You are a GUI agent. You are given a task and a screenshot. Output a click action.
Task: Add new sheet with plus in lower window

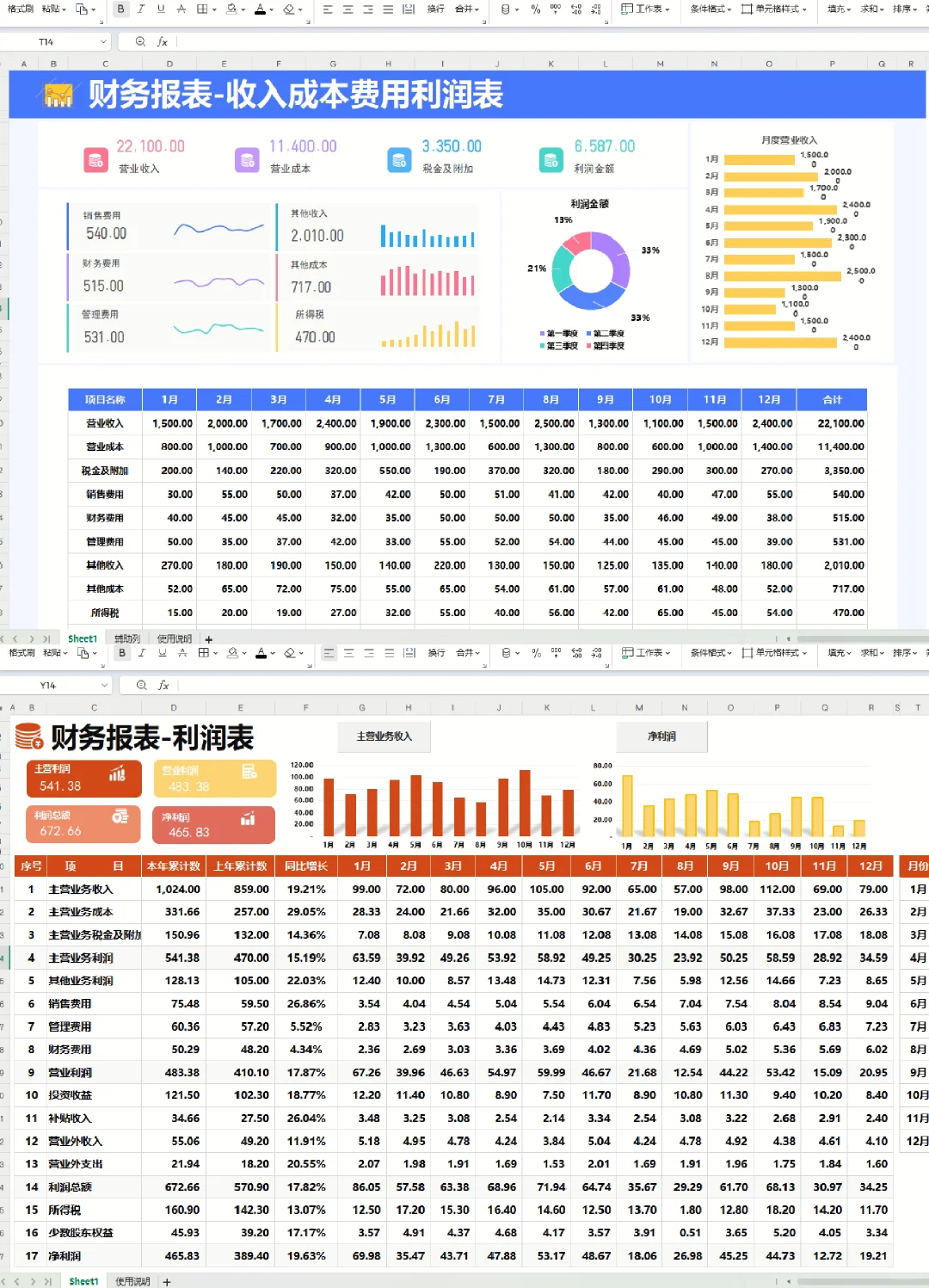click(x=167, y=1282)
